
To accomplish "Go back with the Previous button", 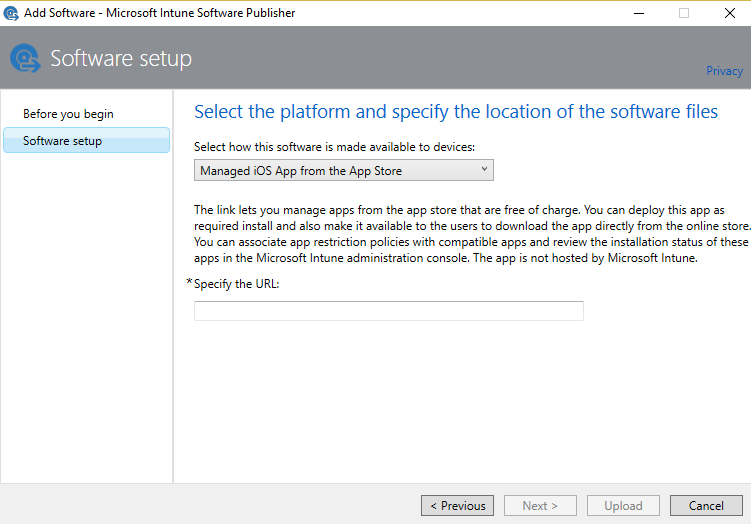I will pyautogui.click(x=457, y=506).
